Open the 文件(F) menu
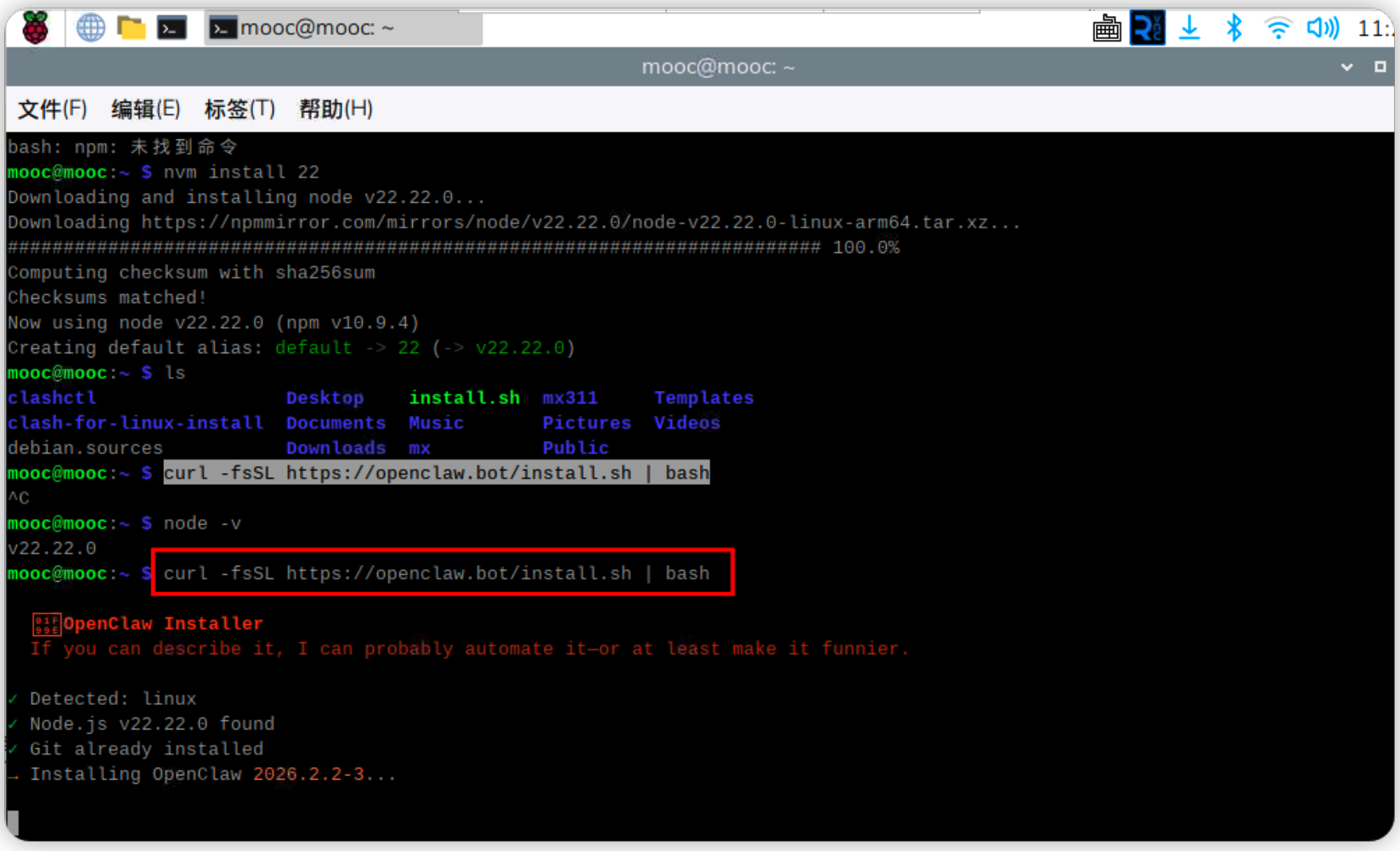The width and height of the screenshot is (1400, 851). (53, 109)
